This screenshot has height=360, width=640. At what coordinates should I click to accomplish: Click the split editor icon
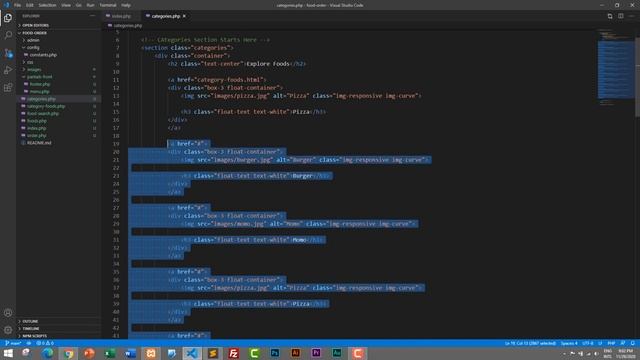point(620,16)
